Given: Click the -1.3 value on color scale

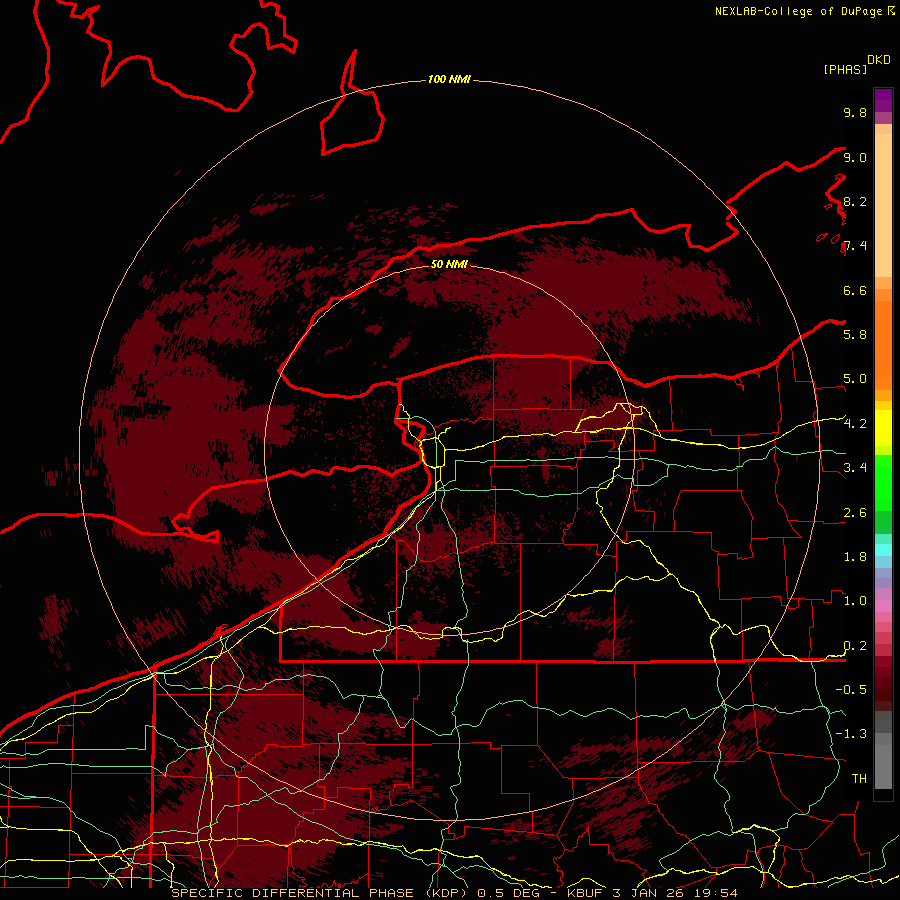Looking at the screenshot, I should click(851, 734).
